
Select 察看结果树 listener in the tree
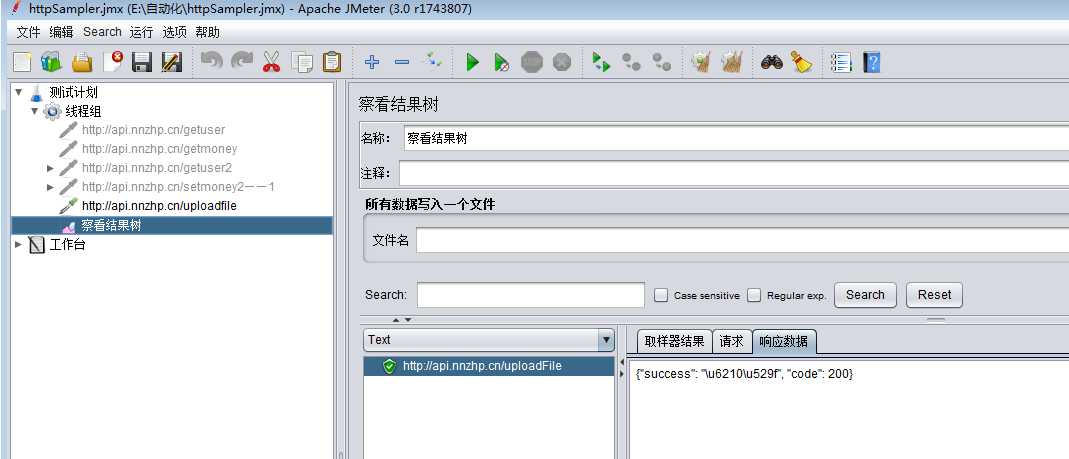tap(111, 226)
